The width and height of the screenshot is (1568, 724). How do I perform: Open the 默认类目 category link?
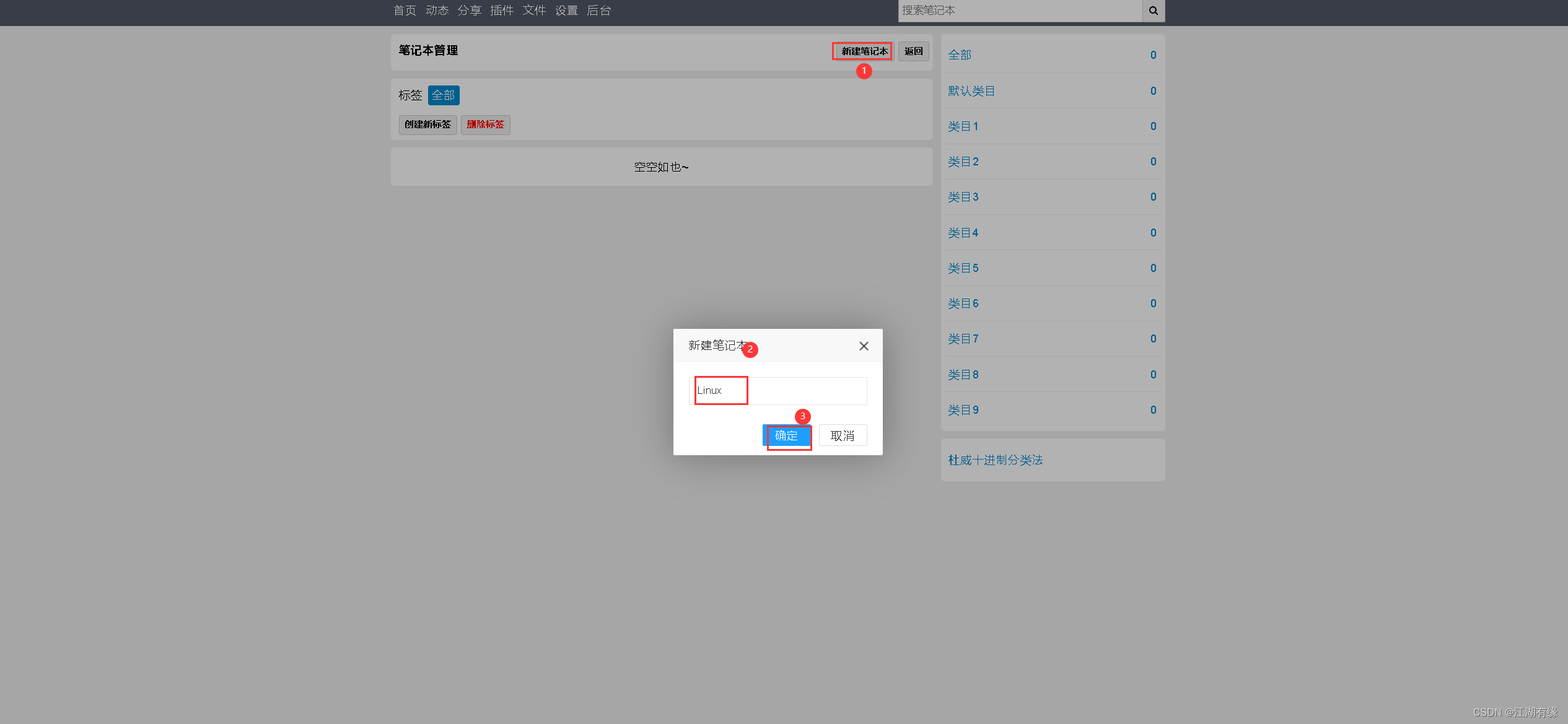[x=971, y=91]
